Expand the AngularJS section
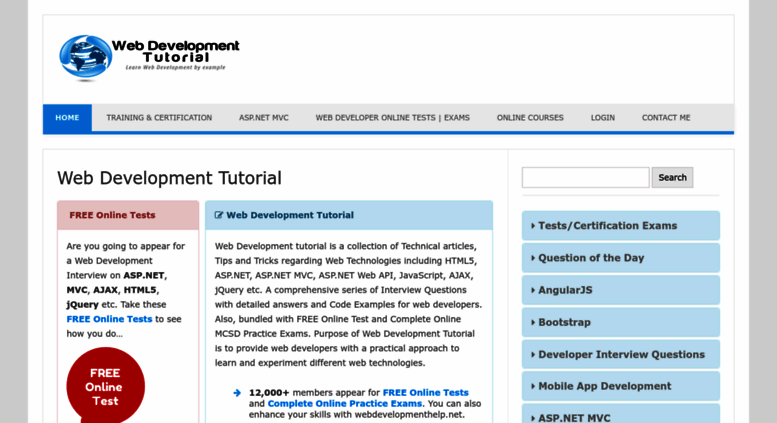This screenshot has width=777, height=423. [620, 290]
